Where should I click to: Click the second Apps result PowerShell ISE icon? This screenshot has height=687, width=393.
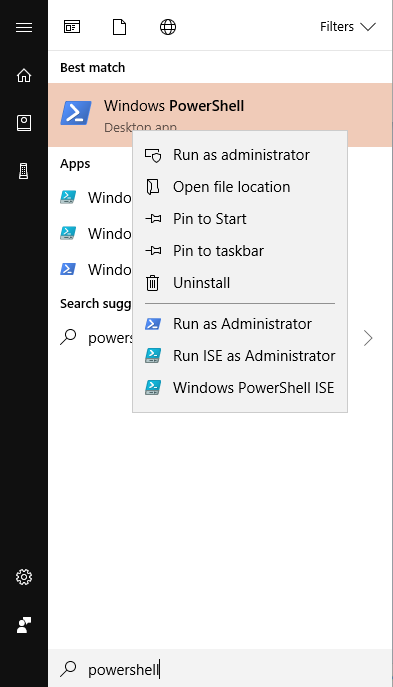tap(68, 234)
